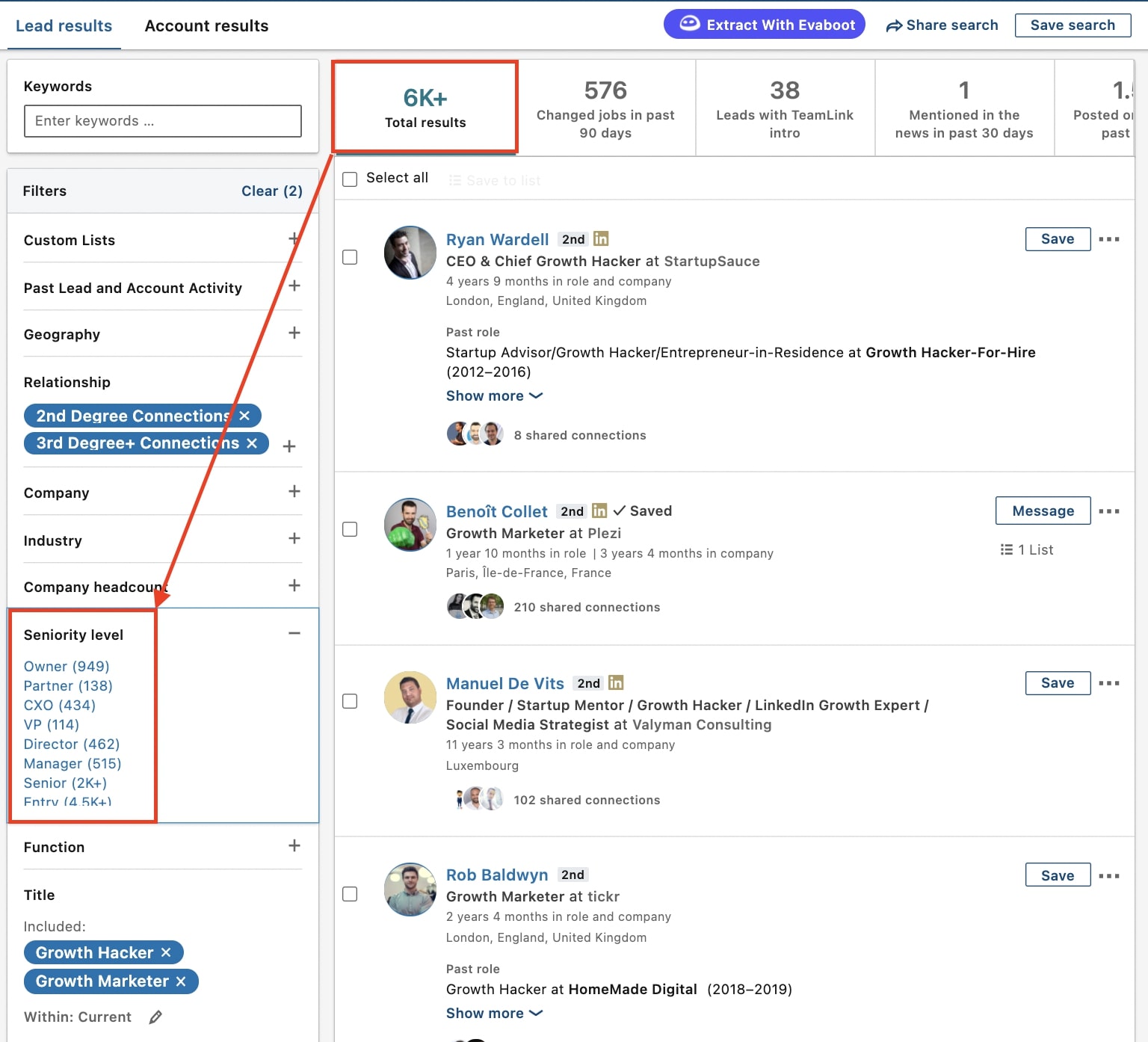Click Extract With Evaboot button
The height and width of the screenshot is (1042, 1148).
point(765,25)
